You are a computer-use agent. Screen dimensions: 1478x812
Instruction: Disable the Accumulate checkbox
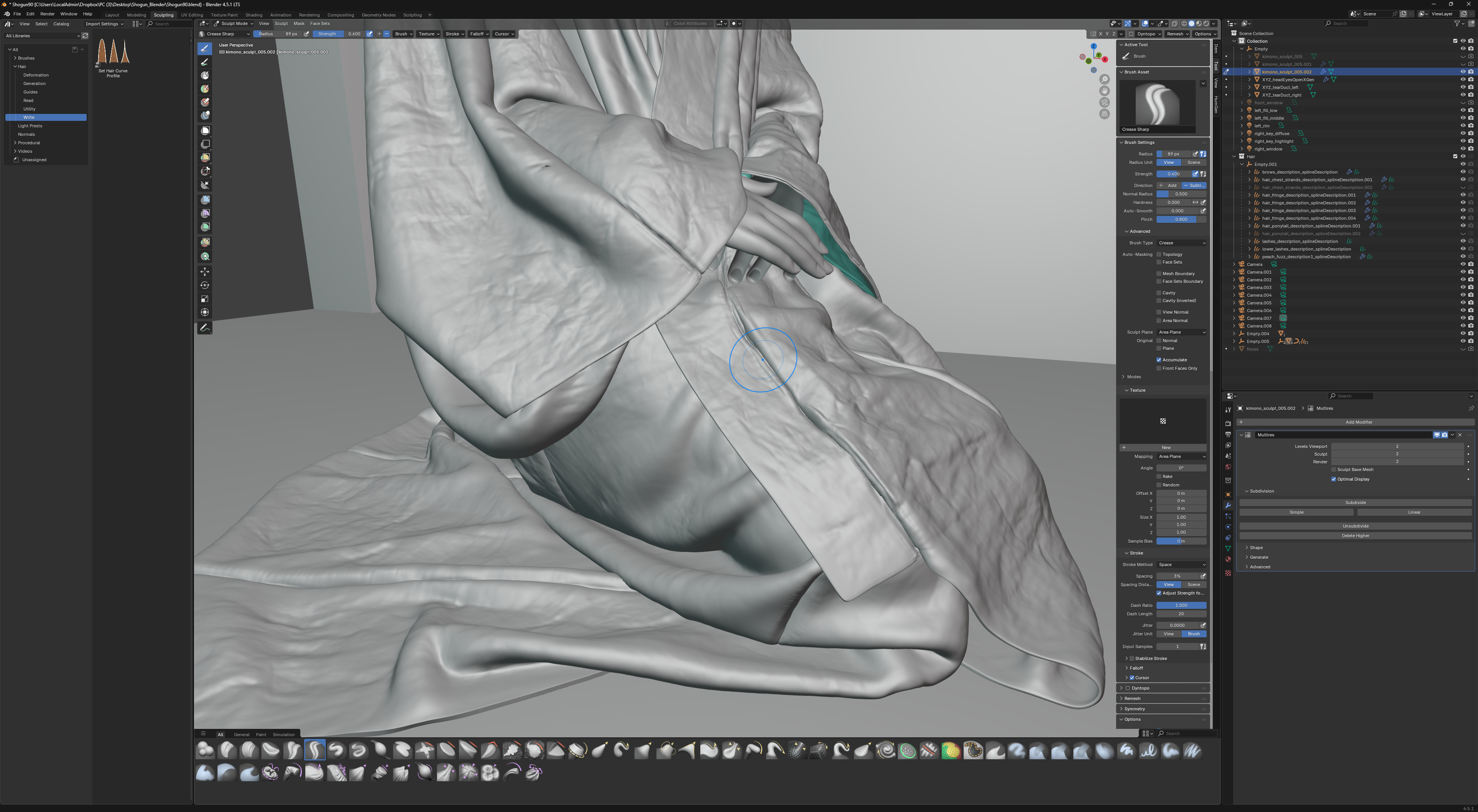[x=1158, y=360]
